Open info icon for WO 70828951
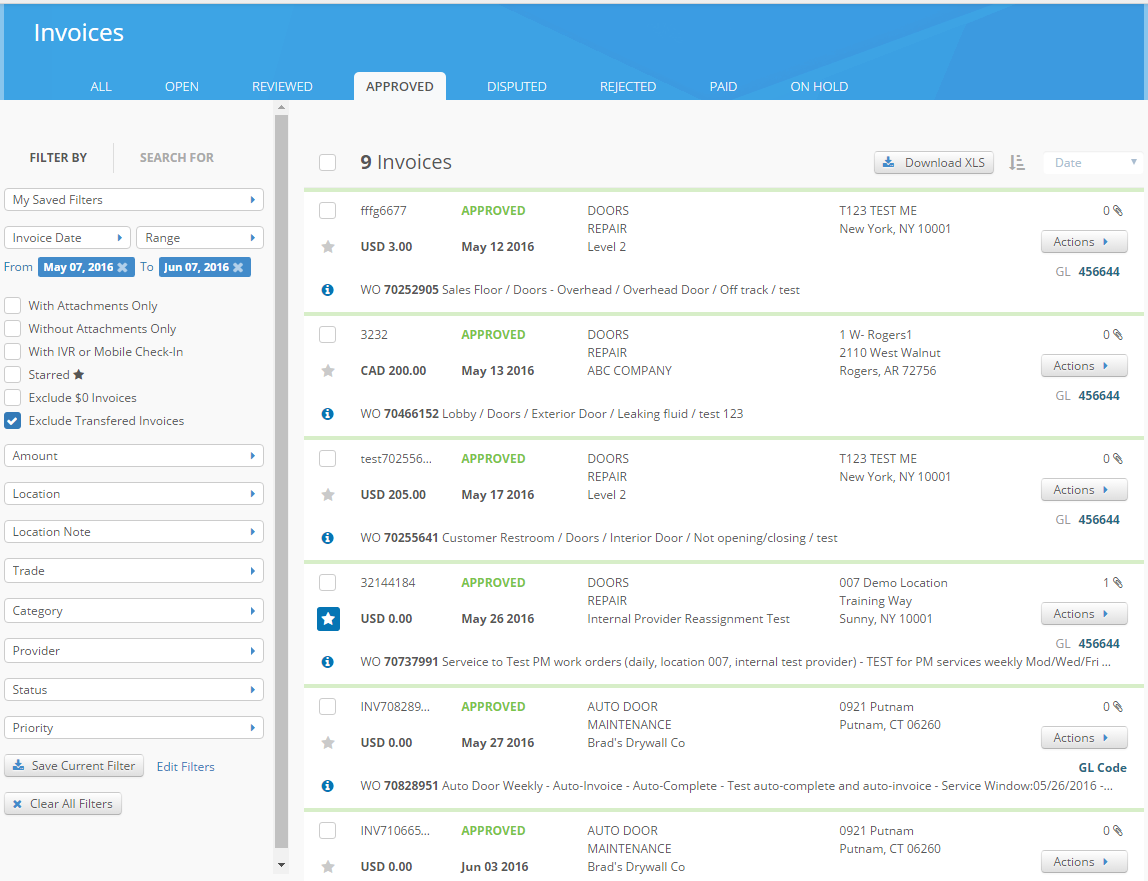The width and height of the screenshot is (1148, 881). (x=328, y=786)
